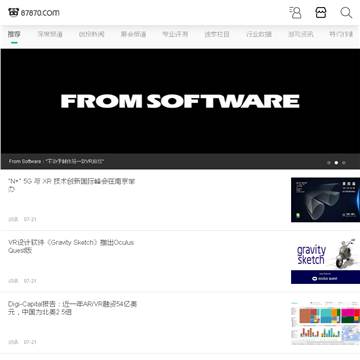Click the 07-21 date under Digi-Capital article

(x=30, y=342)
